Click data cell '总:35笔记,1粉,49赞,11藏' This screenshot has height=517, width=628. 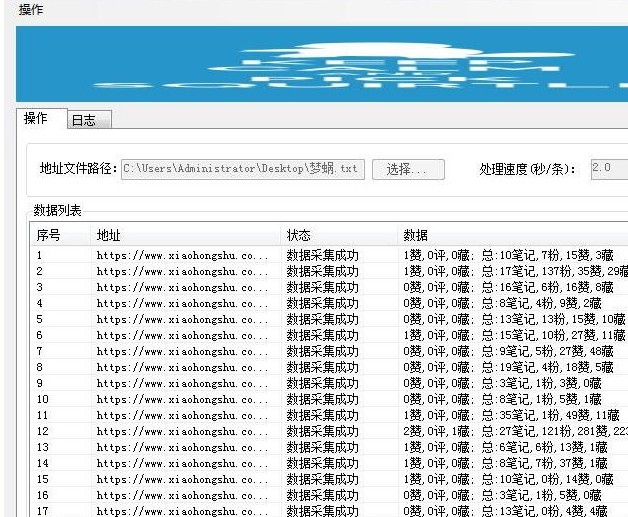click(551, 415)
